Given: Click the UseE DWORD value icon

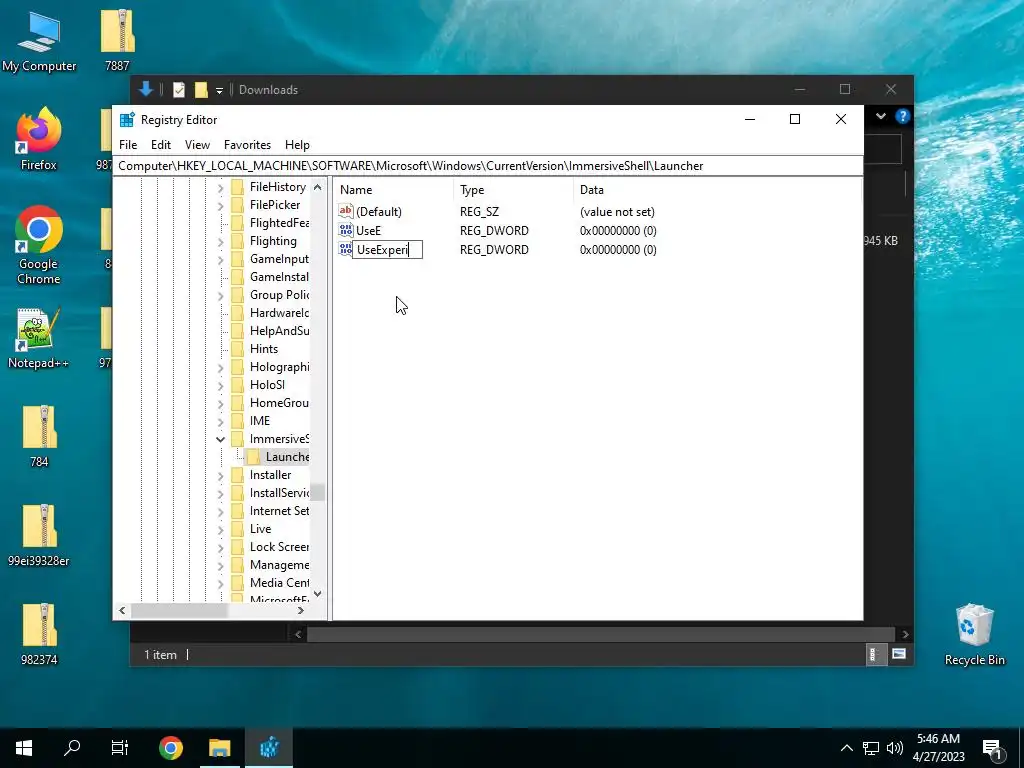Looking at the screenshot, I should (345, 230).
